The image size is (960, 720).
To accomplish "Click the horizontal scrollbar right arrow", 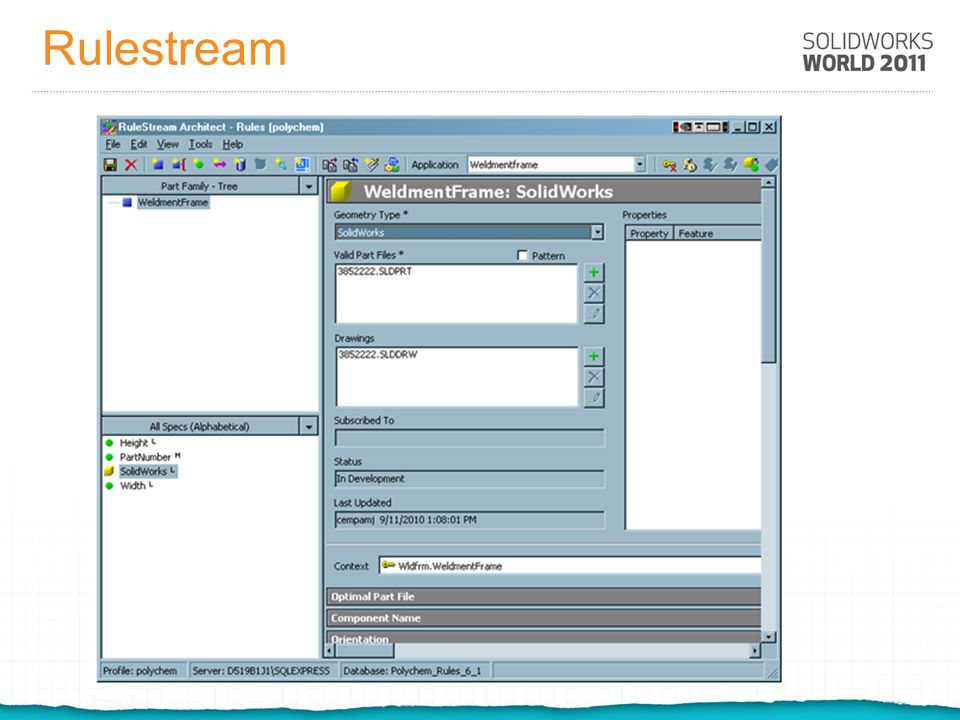I will pos(755,650).
